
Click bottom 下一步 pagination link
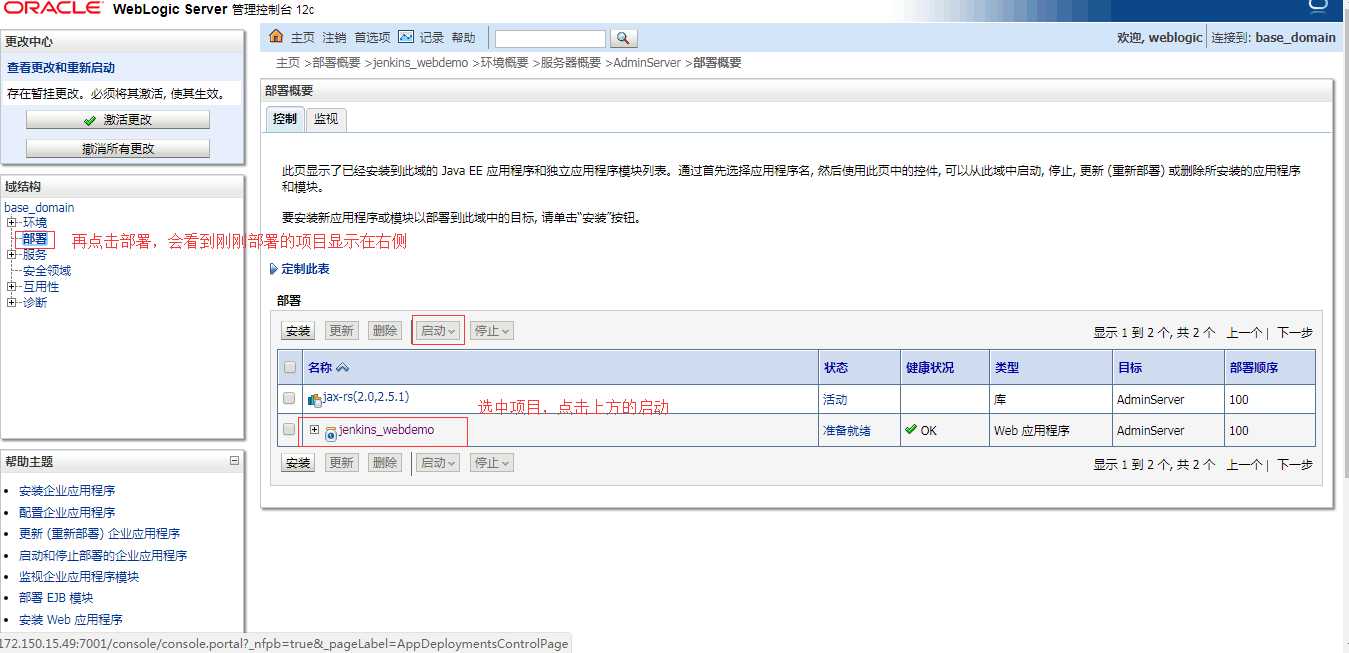tap(1295, 465)
